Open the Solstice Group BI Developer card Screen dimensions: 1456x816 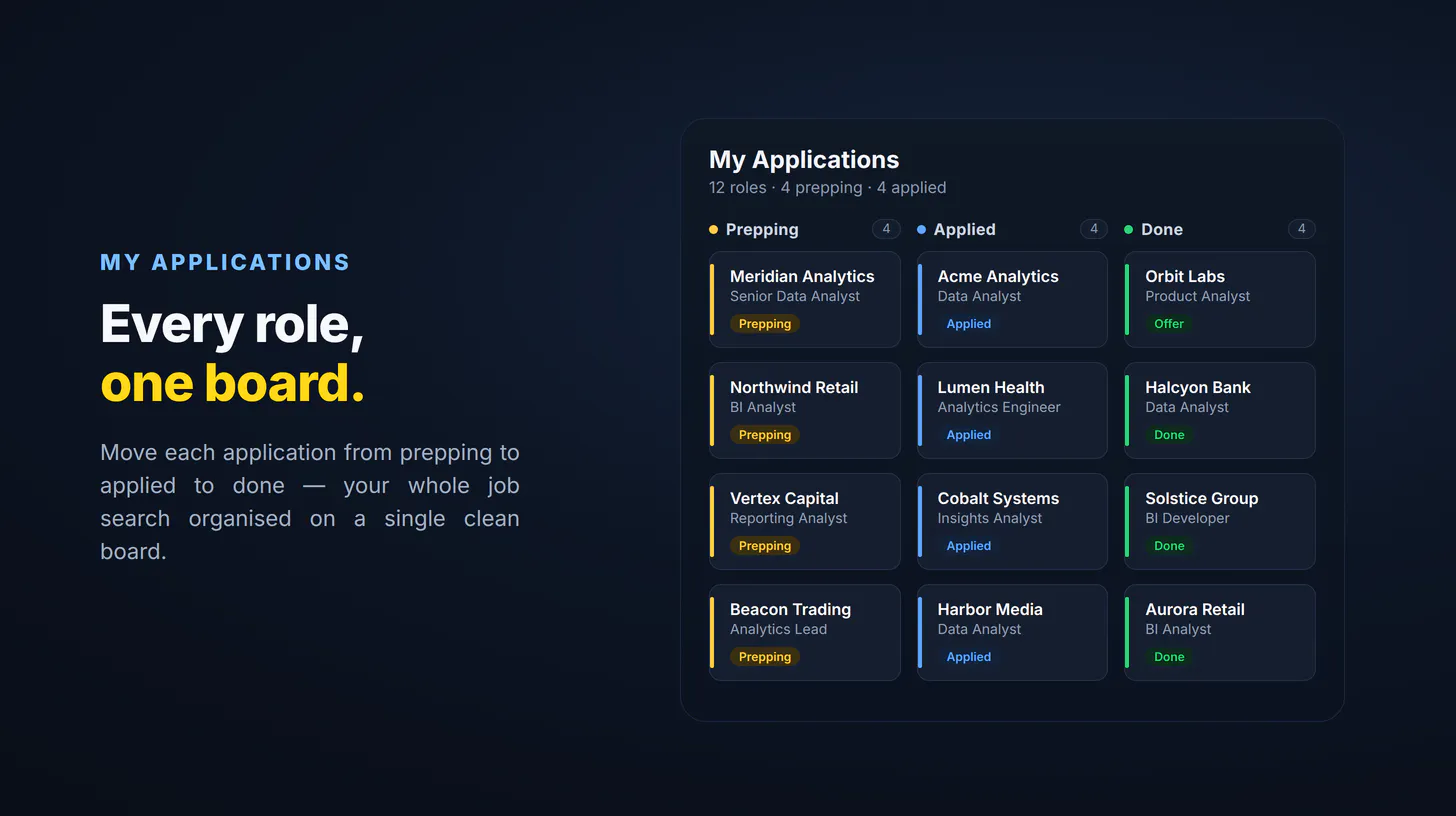(1220, 521)
